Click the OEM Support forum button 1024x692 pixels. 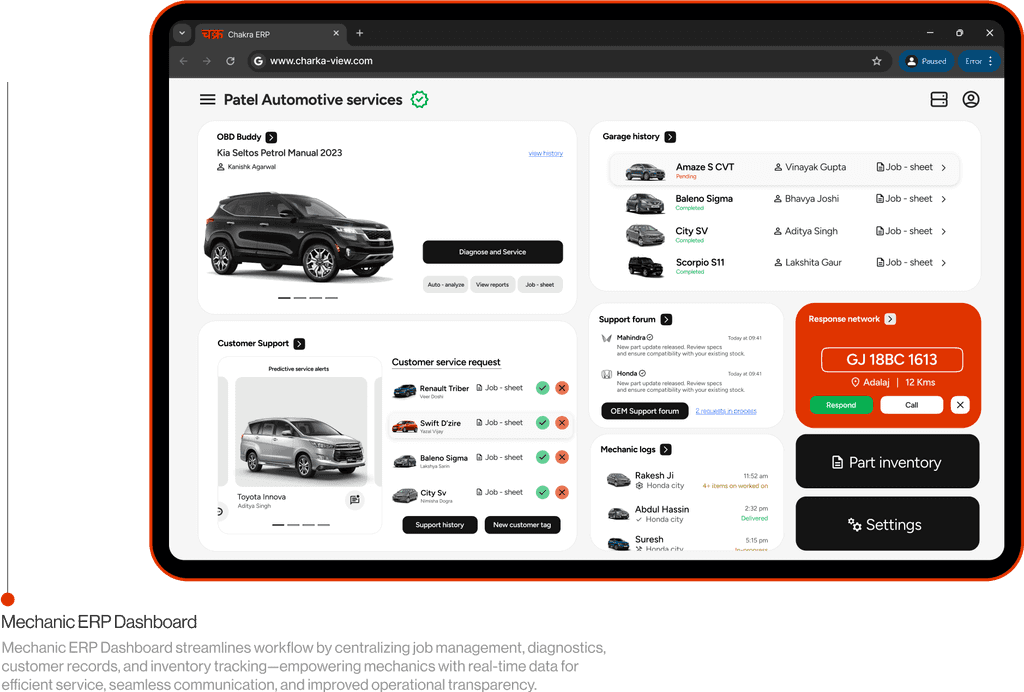[x=645, y=411]
